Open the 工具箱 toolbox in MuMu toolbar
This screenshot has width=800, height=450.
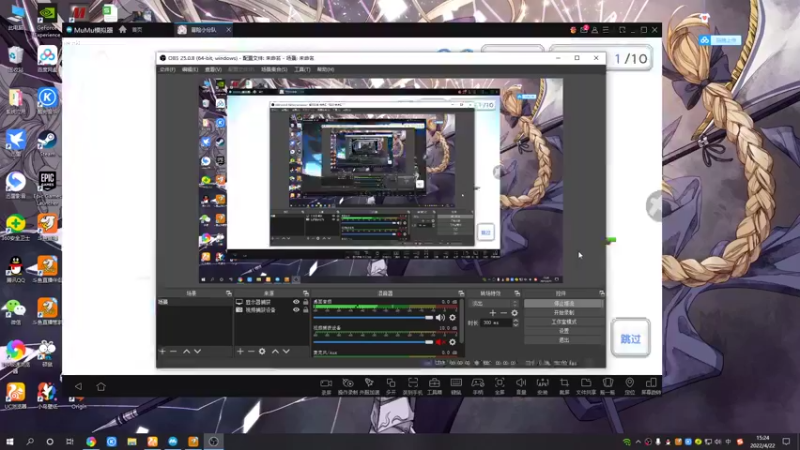[x=434, y=386]
